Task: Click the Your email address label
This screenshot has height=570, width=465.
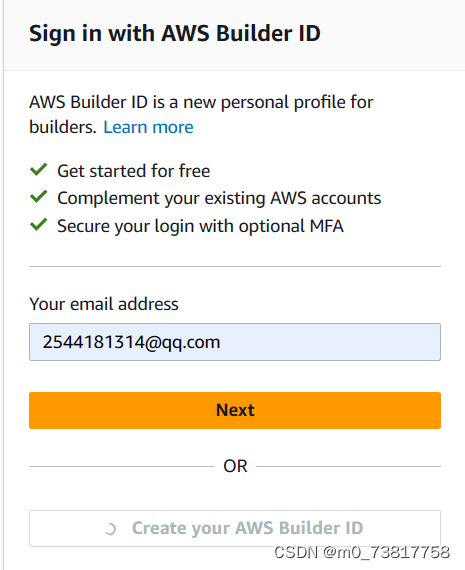Action: 104,304
